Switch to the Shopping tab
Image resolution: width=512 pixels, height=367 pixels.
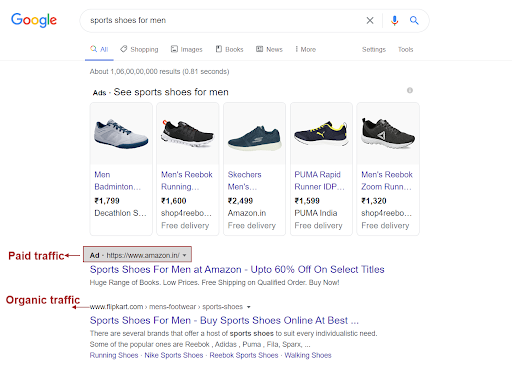139,49
